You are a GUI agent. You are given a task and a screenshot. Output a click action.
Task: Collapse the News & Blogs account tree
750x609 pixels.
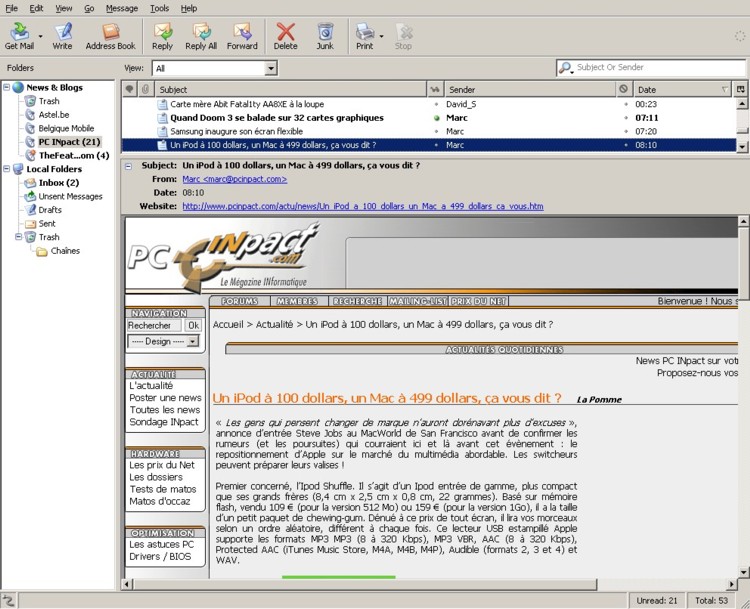click(7, 88)
